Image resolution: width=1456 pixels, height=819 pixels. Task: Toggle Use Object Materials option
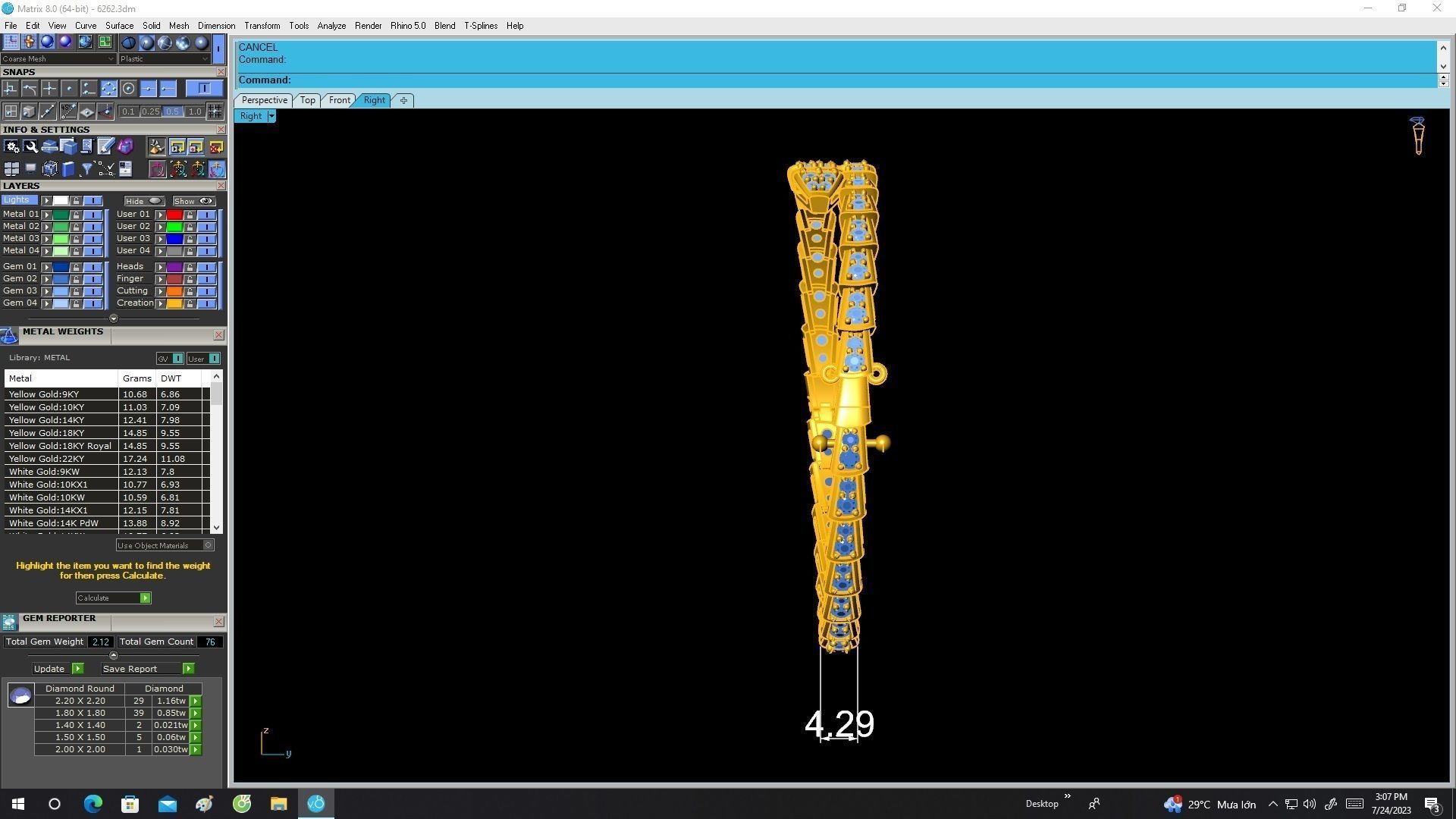pos(165,545)
